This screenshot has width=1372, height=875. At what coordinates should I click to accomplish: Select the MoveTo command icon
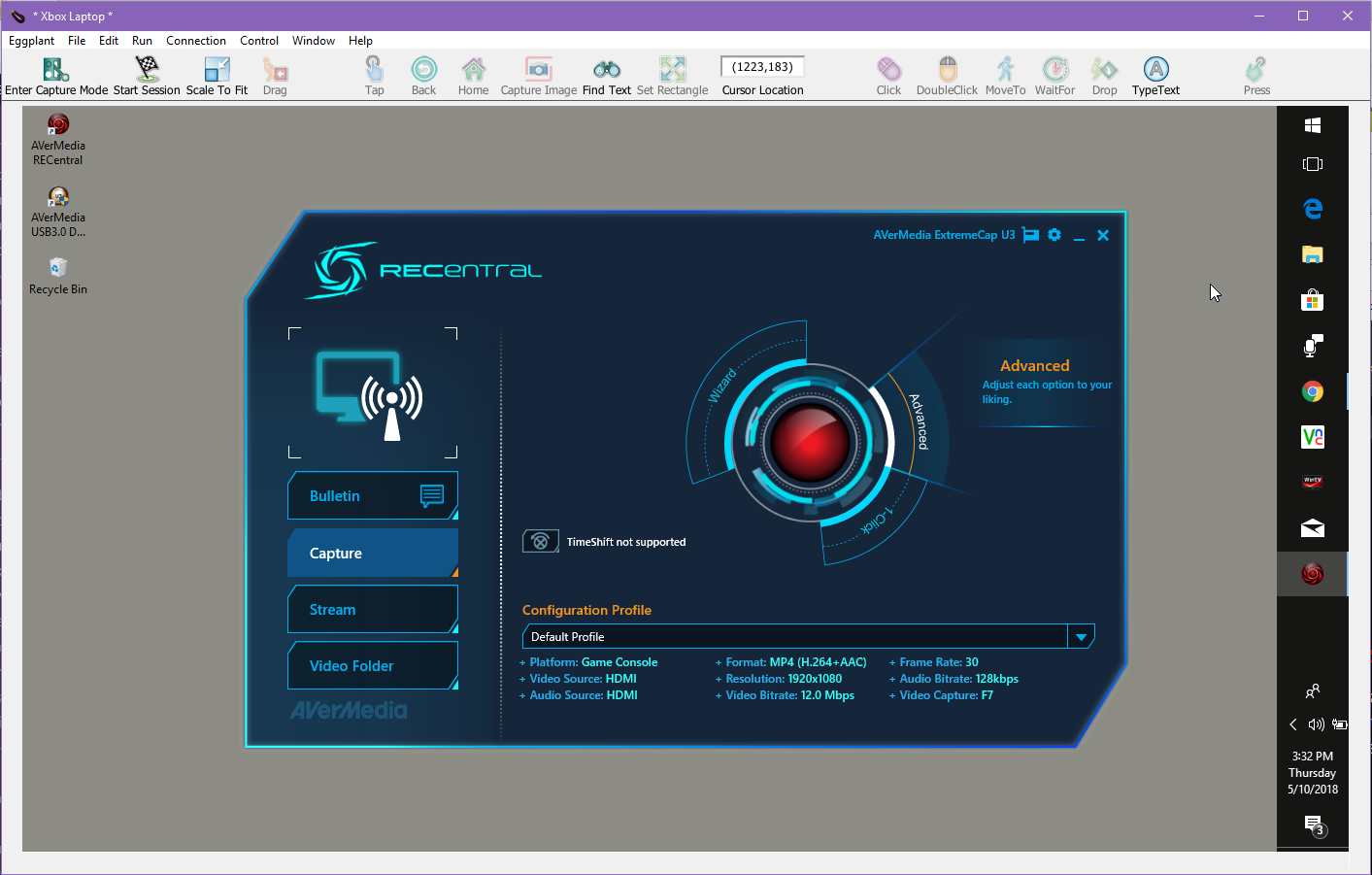1005,69
